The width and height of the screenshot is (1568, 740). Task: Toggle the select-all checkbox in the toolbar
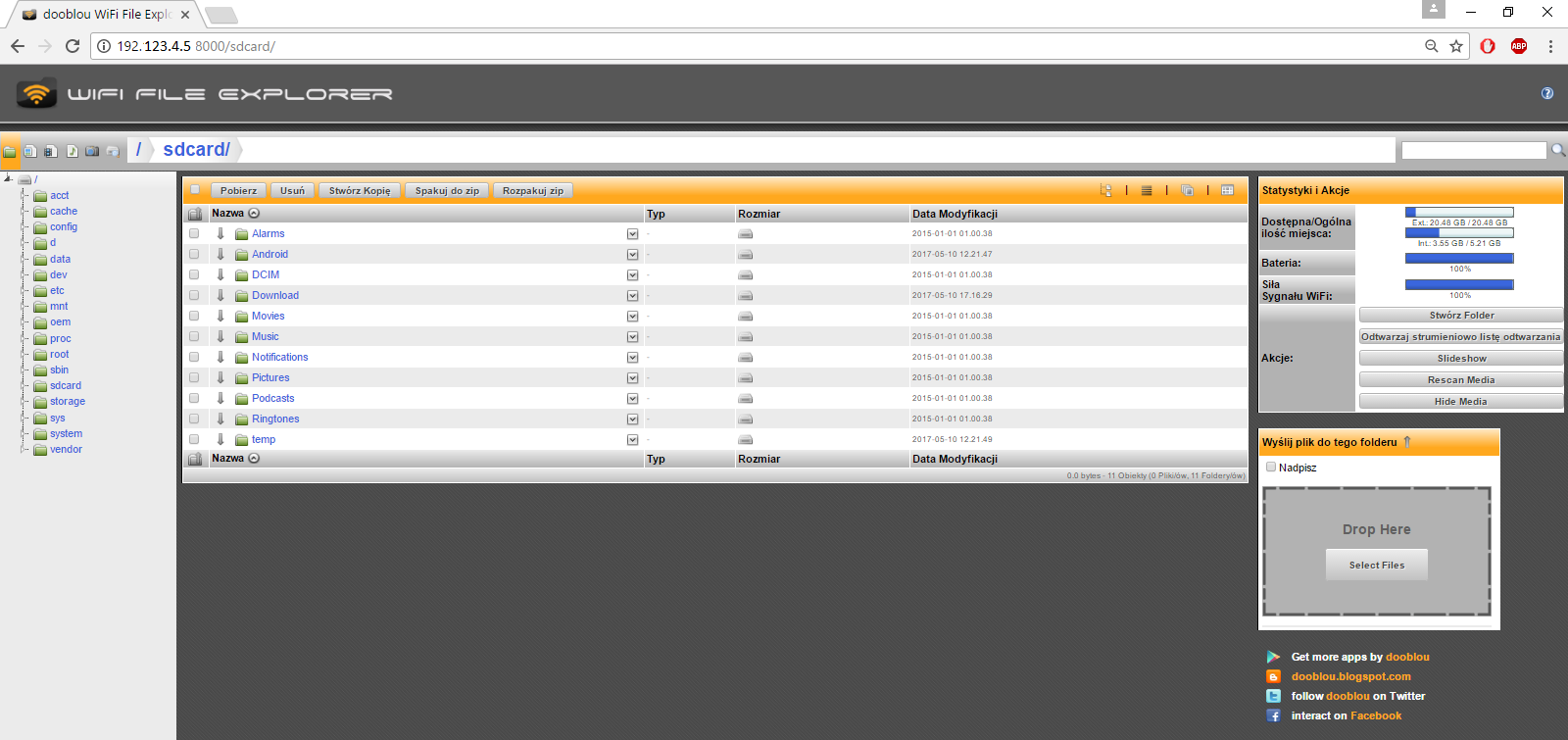(195, 190)
